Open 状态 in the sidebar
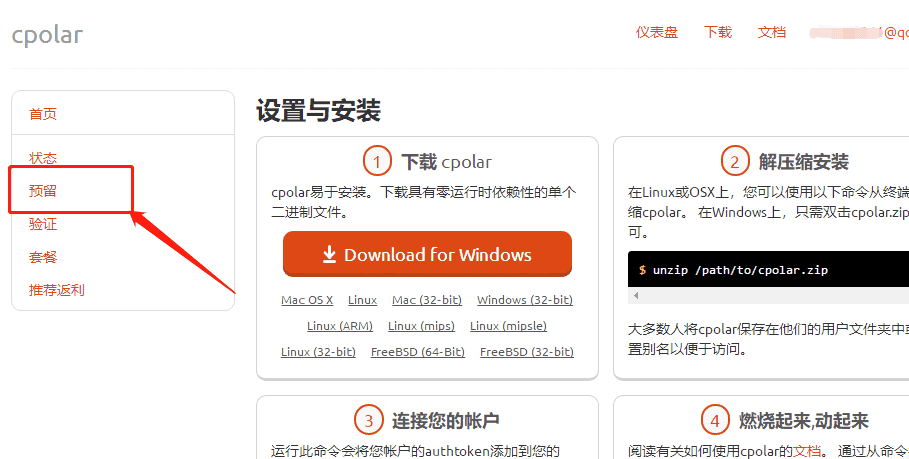 coord(43,158)
